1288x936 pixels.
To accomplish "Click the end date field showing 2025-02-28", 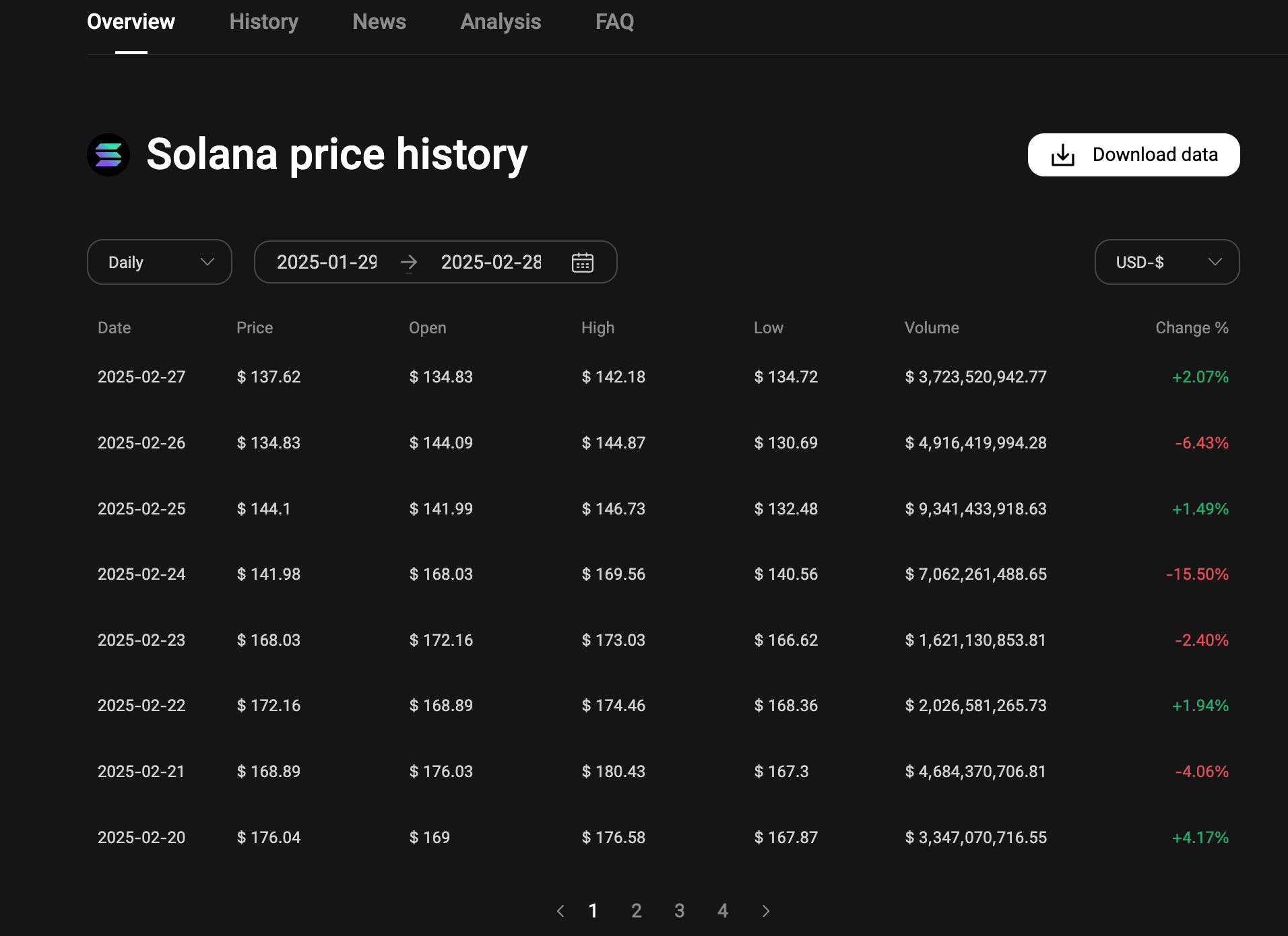I will pos(491,263).
